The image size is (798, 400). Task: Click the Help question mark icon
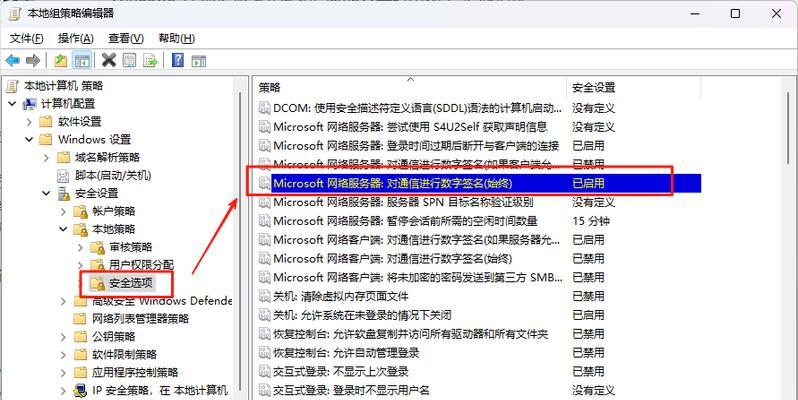pos(178,61)
